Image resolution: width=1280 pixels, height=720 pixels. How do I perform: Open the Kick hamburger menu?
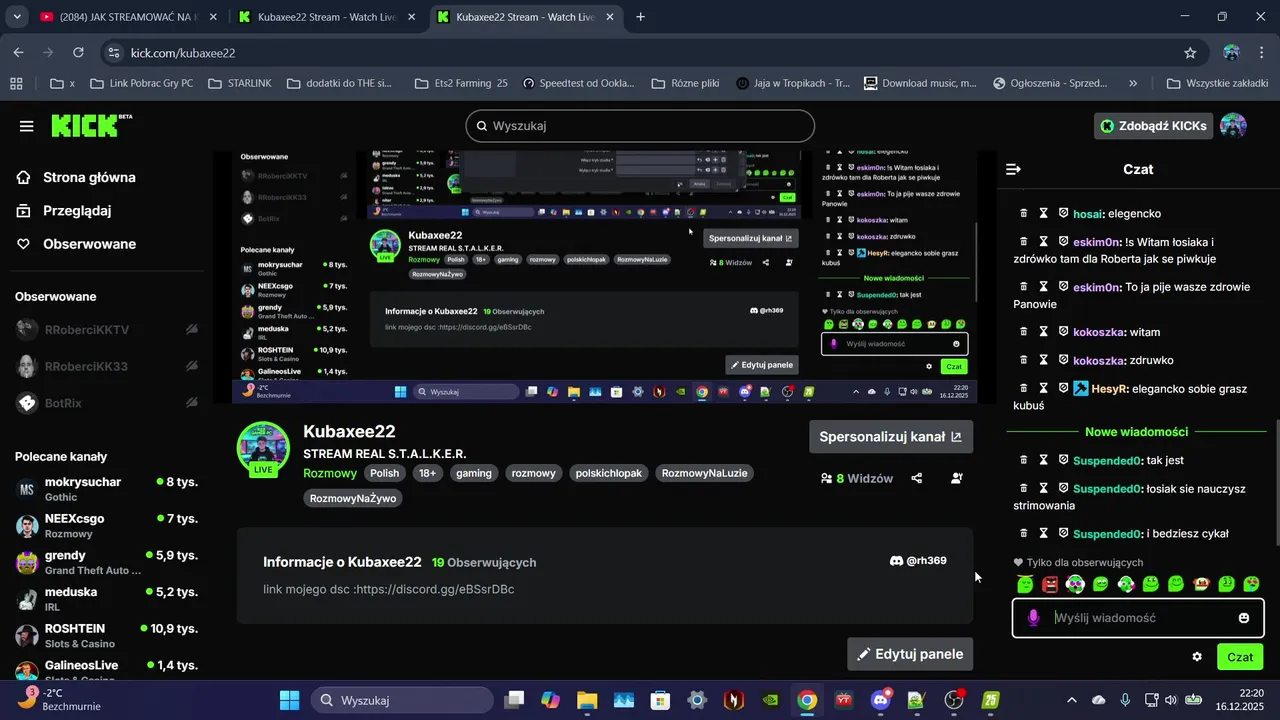[27, 126]
